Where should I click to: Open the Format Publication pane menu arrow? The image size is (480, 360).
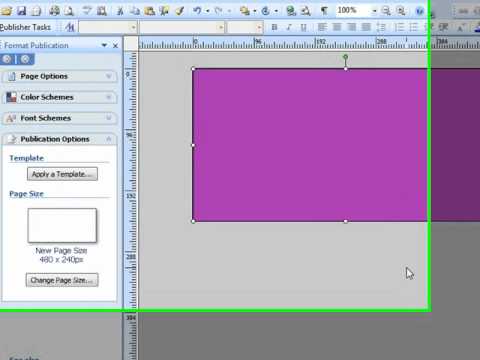[x=104, y=45]
